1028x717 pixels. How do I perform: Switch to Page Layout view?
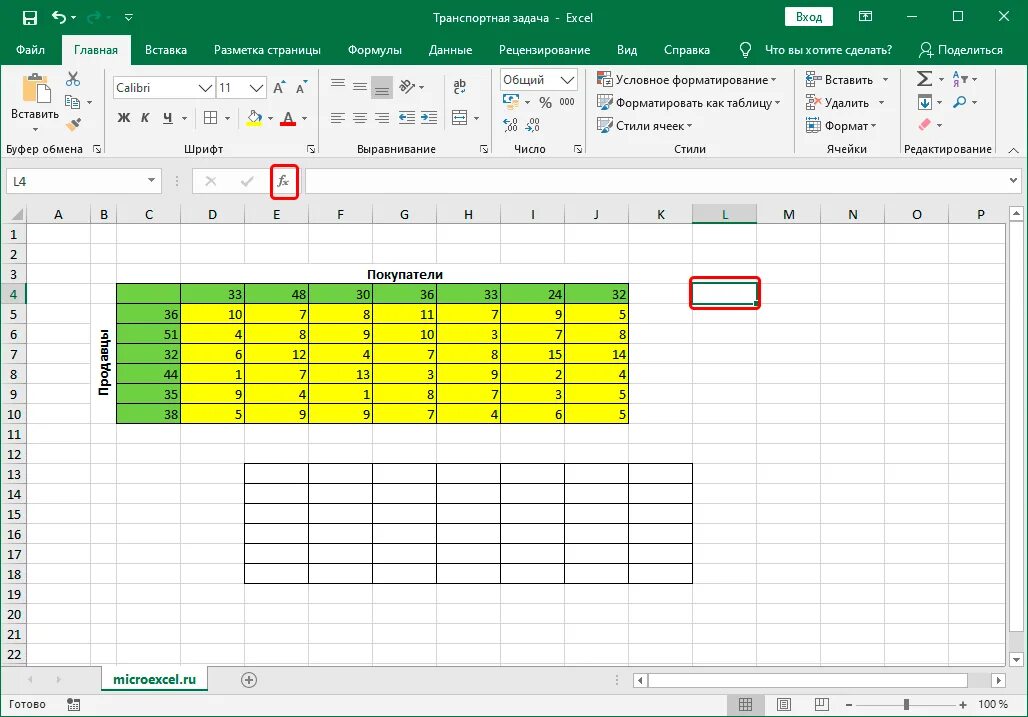tap(783, 705)
